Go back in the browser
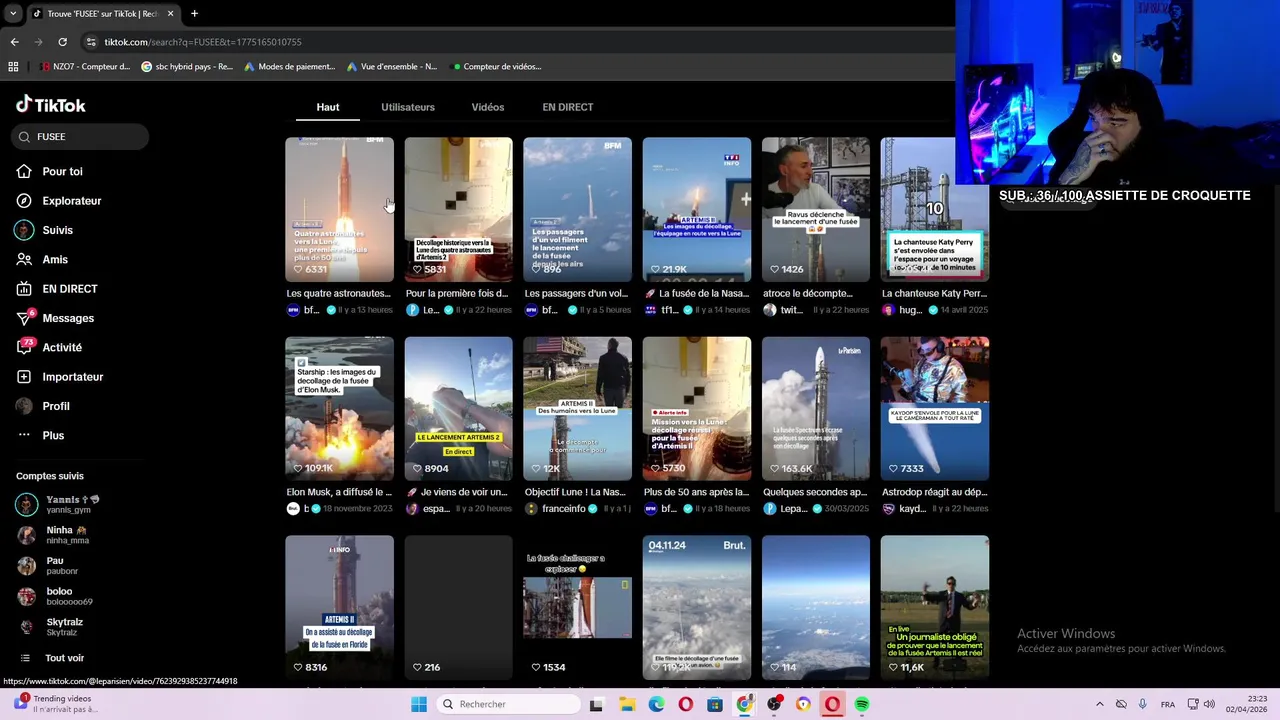The image size is (1280, 720). tap(14, 42)
